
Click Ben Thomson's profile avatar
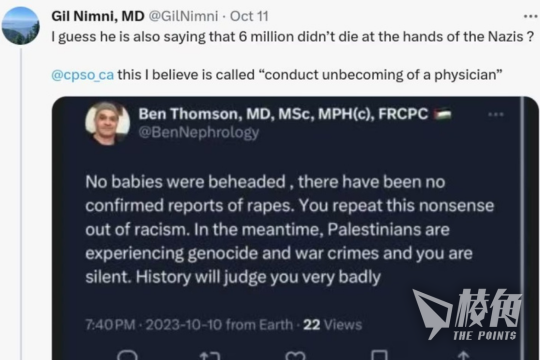[107, 124]
